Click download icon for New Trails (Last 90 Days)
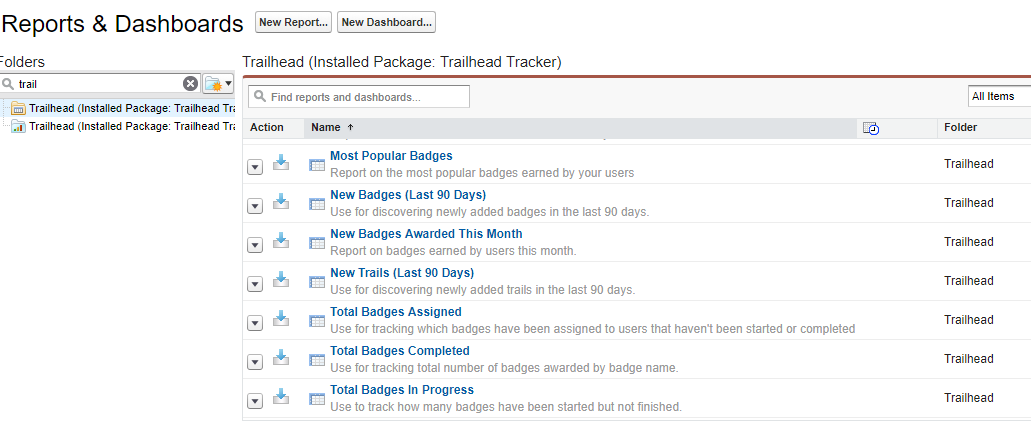The width and height of the screenshot is (1031, 421). 281,278
